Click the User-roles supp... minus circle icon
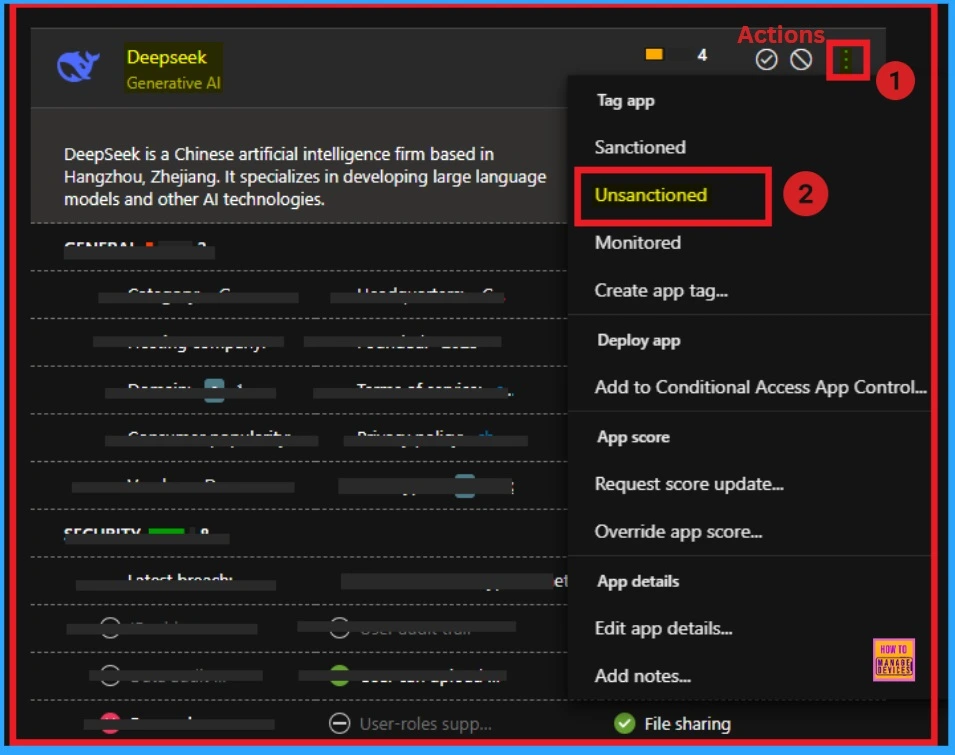Image resolution: width=955 pixels, height=755 pixels. pos(339,723)
